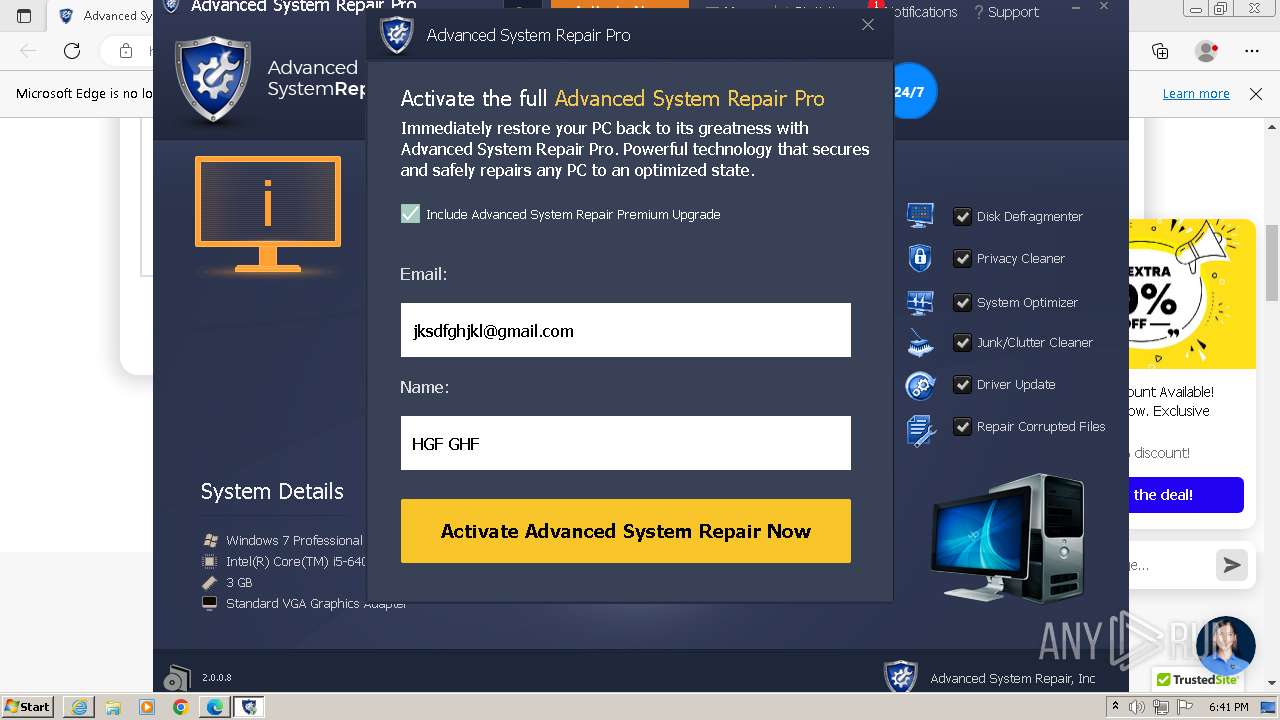Click the volume icon in system tray
The image size is (1280, 720).
pos(1136,707)
